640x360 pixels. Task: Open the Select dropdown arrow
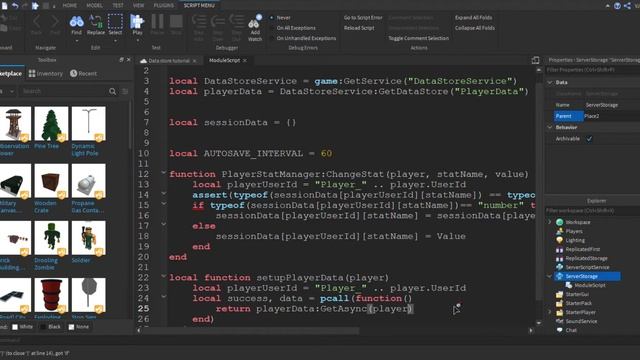pyautogui.click(x=115, y=41)
